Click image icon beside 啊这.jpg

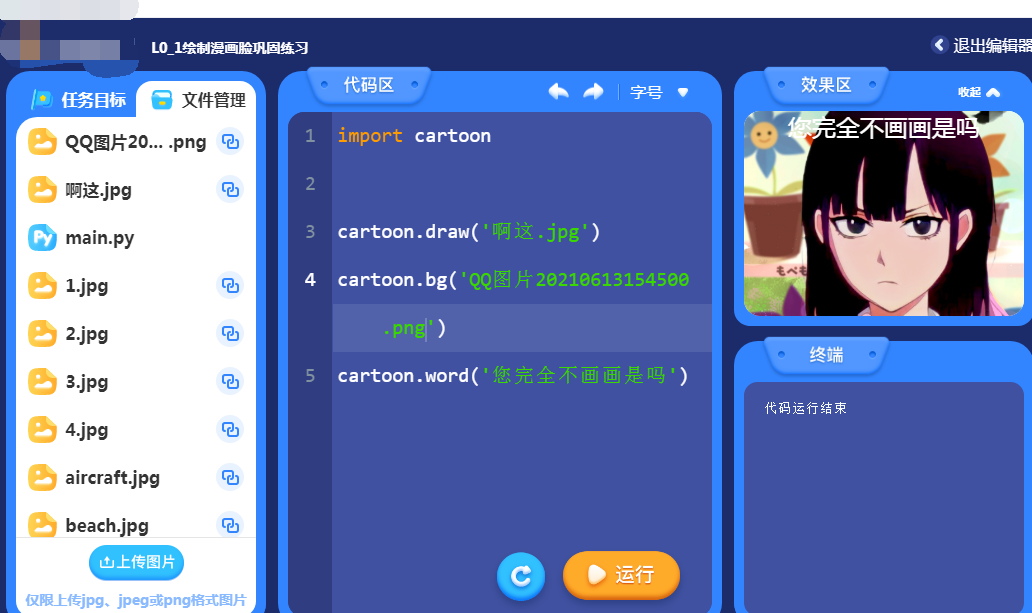42,190
